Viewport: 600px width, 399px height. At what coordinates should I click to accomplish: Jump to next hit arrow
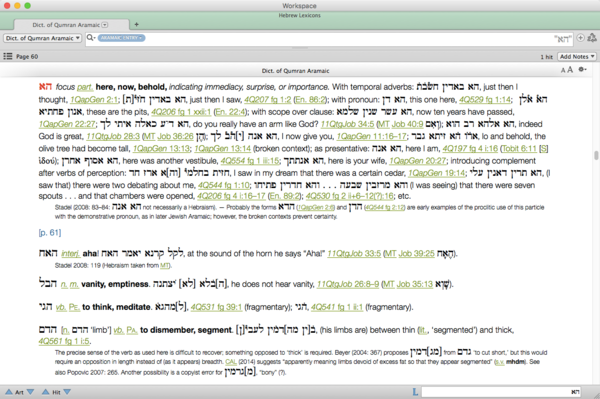click(x=67, y=392)
